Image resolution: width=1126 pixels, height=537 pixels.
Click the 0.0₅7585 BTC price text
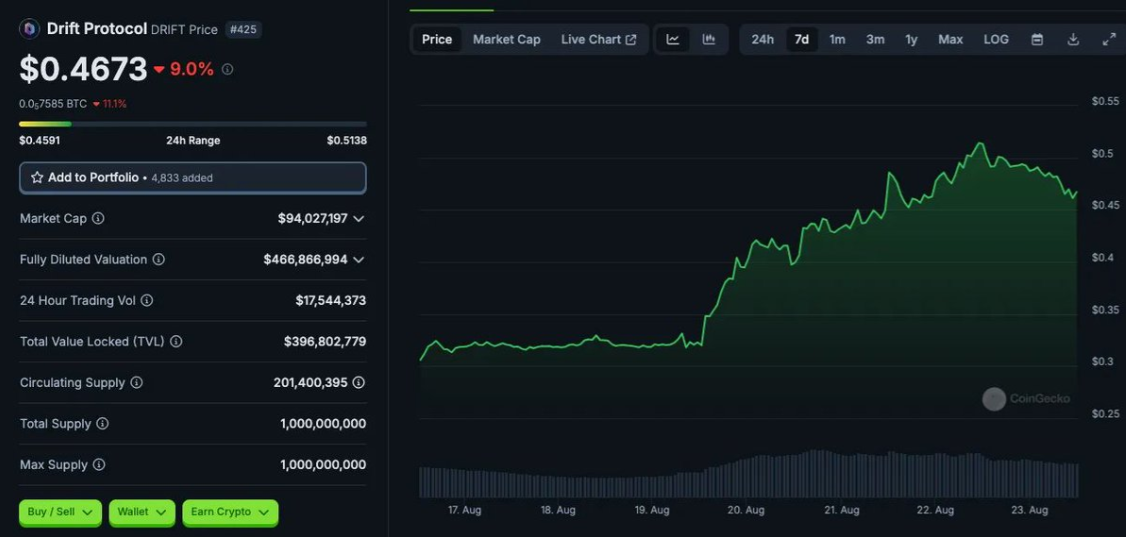point(53,104)
